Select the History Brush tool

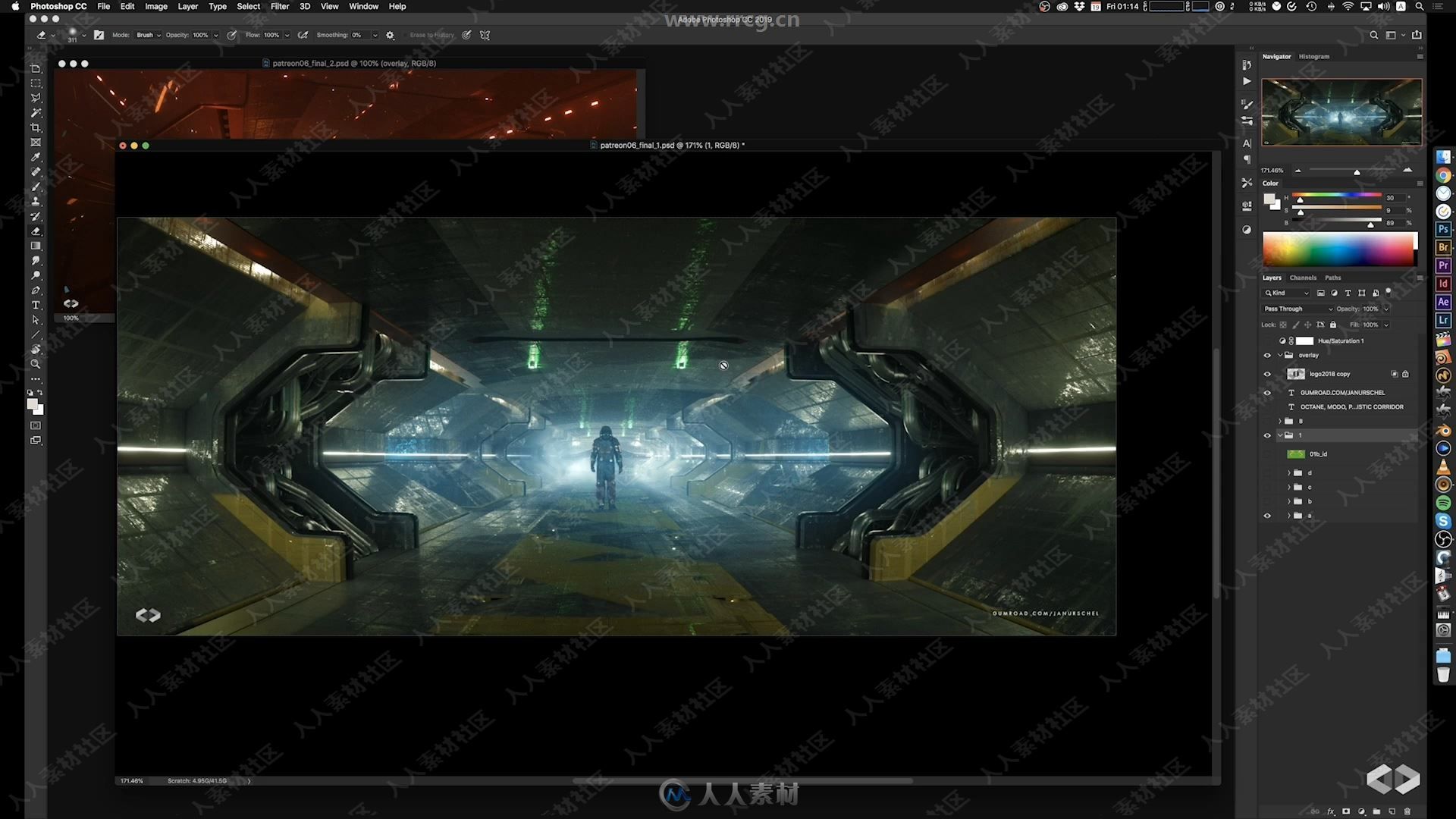[36, 216]
